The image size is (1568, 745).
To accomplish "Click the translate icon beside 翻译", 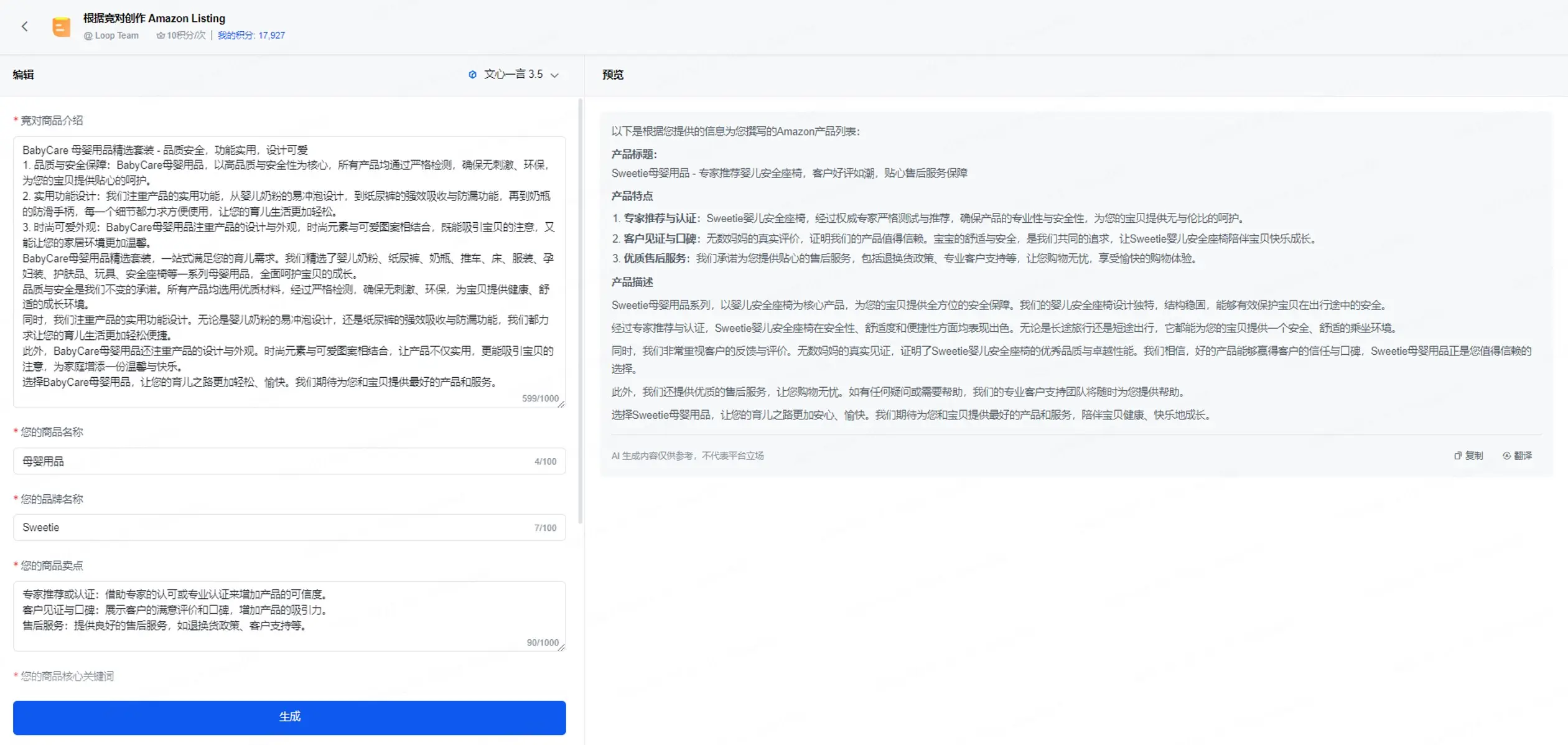I will point(1506,456).
